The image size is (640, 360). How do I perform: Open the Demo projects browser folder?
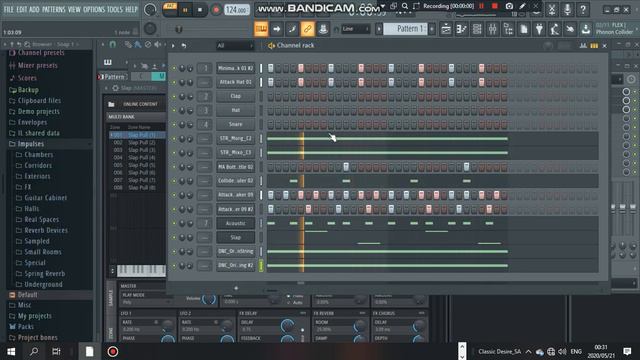38,111
